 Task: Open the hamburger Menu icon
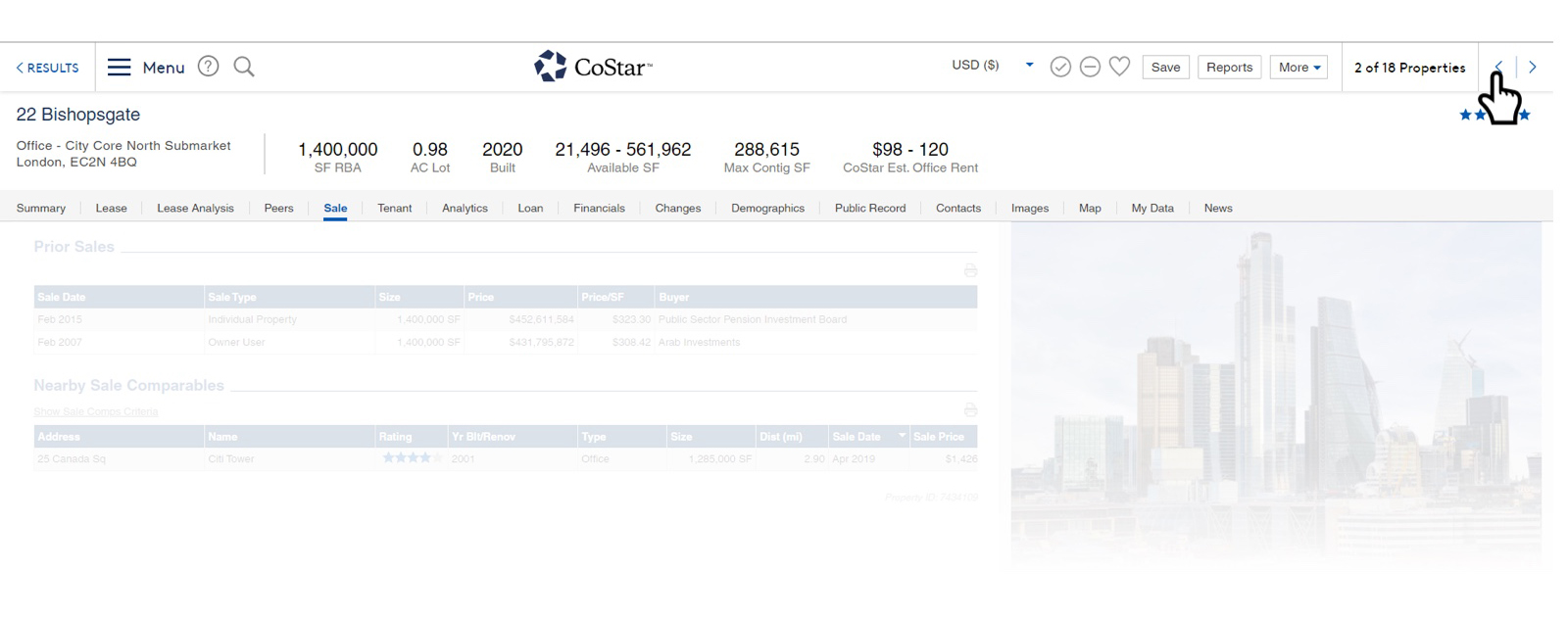coord(119,67)
